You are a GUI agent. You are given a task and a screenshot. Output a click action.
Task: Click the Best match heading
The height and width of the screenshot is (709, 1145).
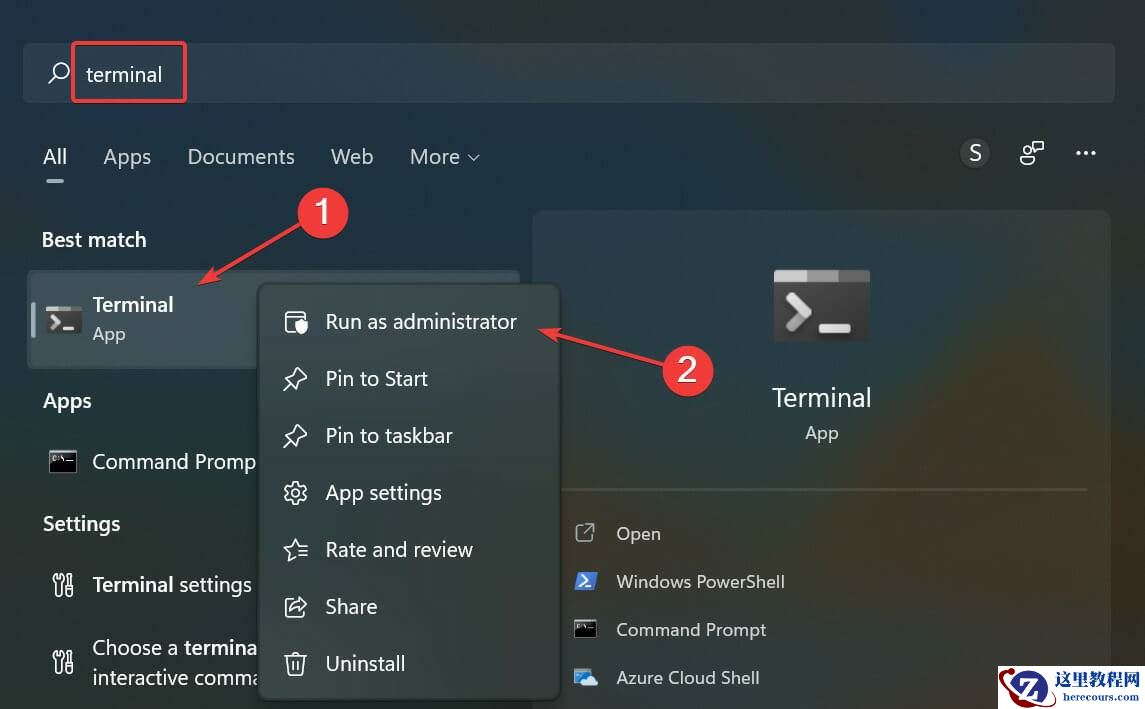pyautogui.click(x=94, y=239)
